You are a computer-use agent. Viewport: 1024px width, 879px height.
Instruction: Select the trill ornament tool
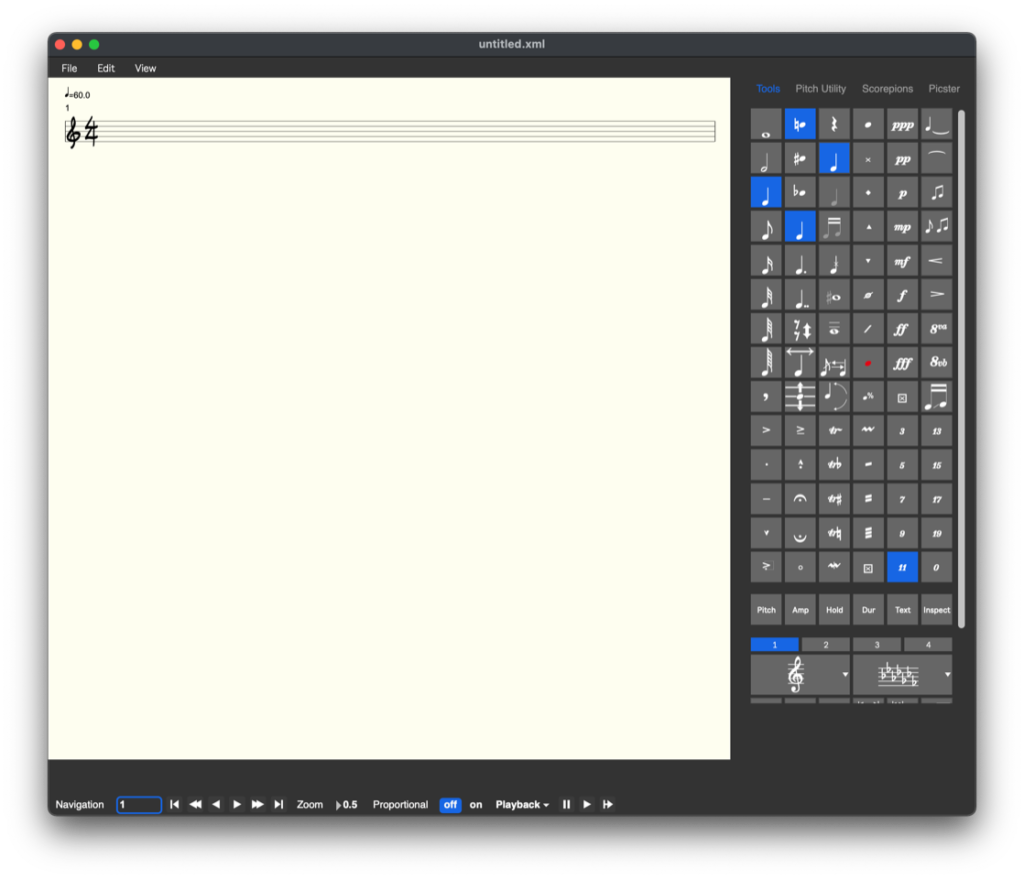pyautogui.click(x=834, y=430)
